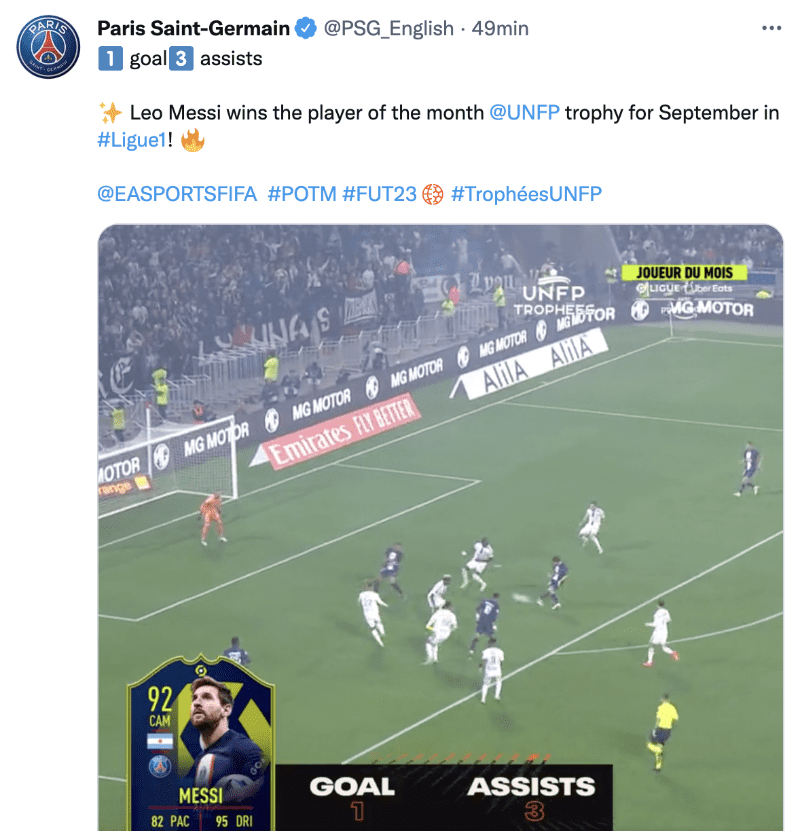
Task: Click the blue verified badge icon
Action: point(306,28)
